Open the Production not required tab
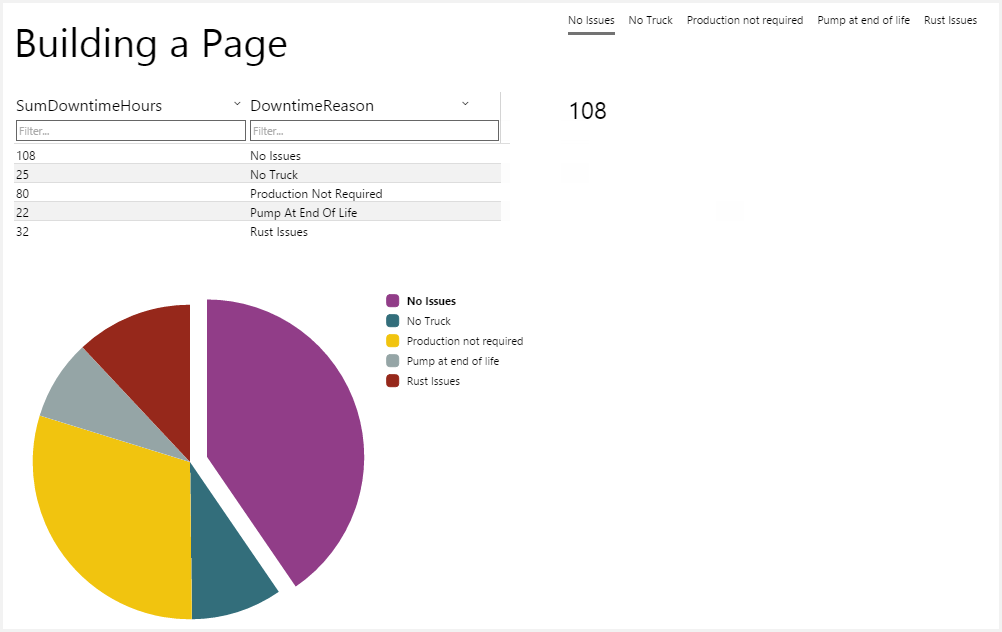 (x=744, y=20)
